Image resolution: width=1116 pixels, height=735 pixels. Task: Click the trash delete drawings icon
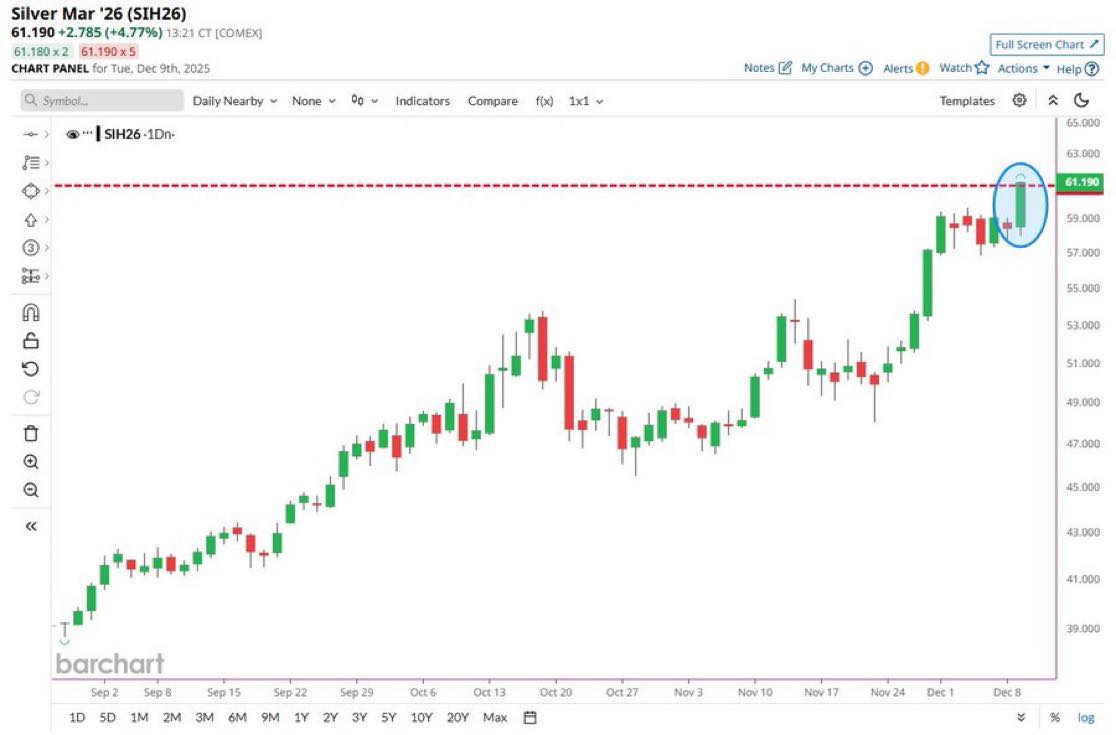[x=30, y=433]
